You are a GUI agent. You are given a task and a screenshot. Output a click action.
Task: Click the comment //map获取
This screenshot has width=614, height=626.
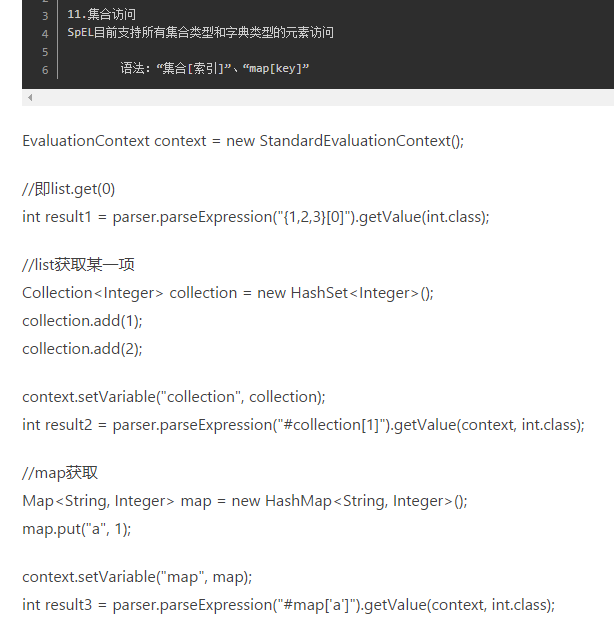tap(60, 473)
